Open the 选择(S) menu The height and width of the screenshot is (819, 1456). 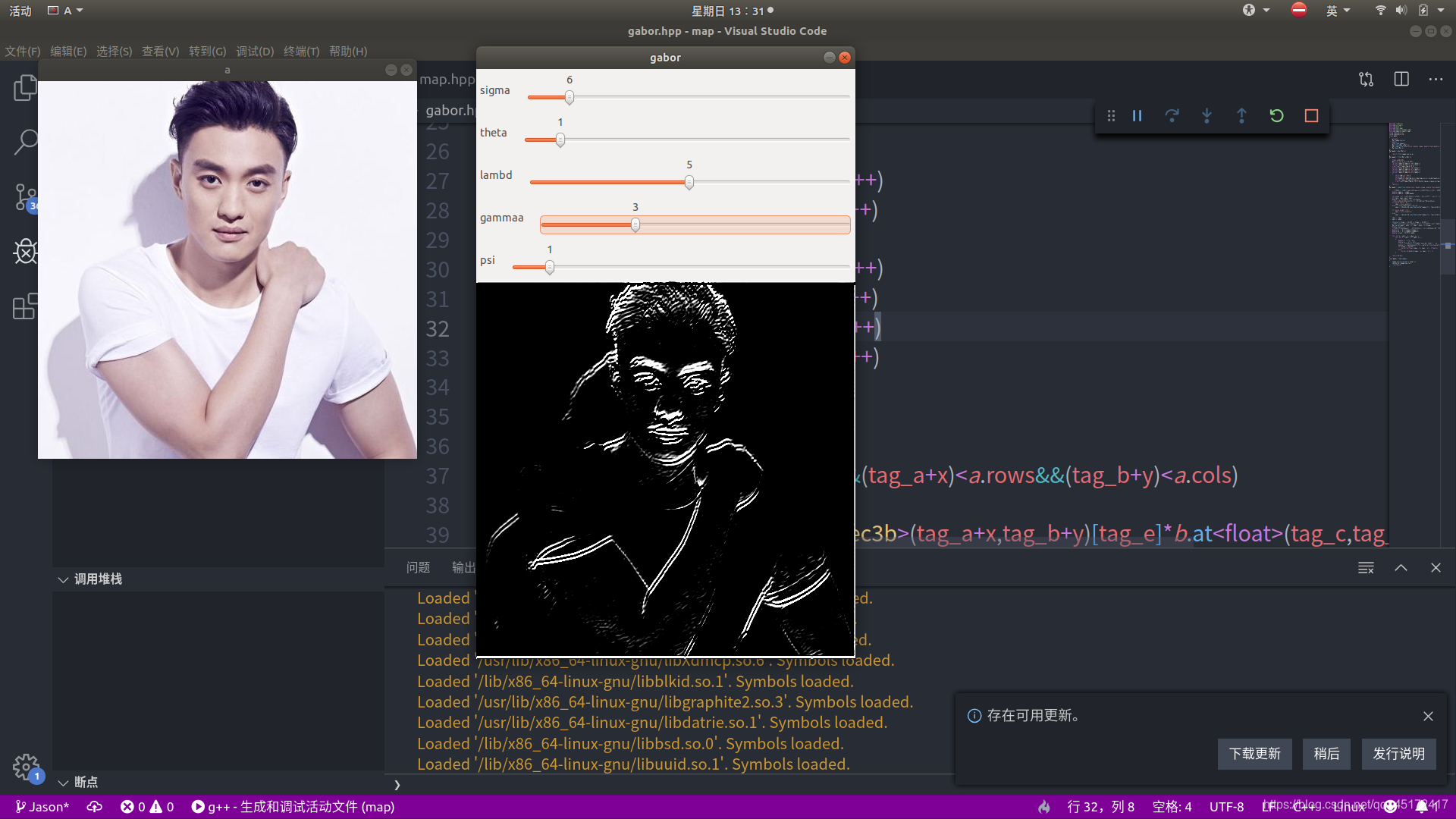(114, 52)
